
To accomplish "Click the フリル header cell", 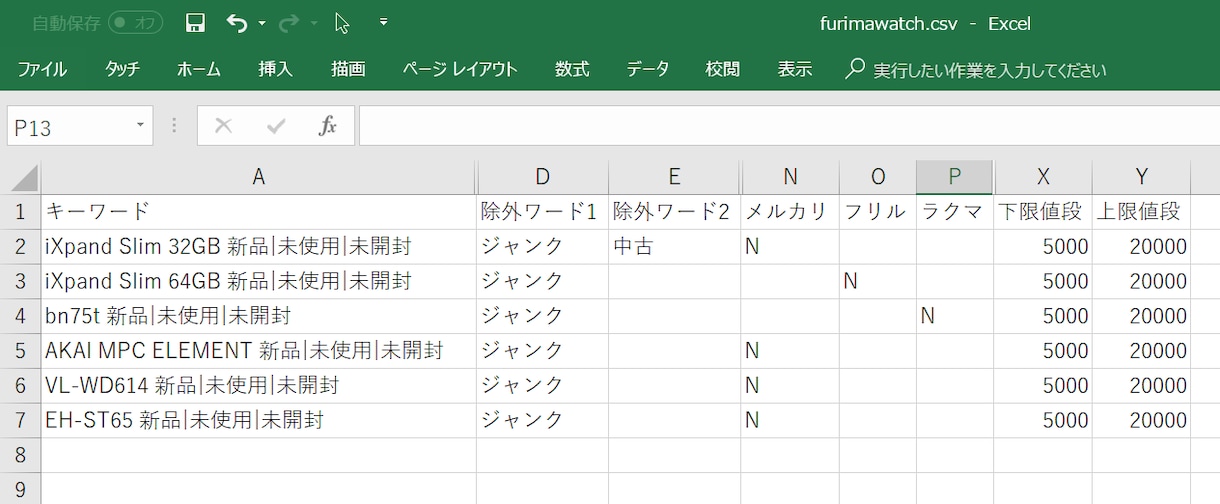I will 878,212.
